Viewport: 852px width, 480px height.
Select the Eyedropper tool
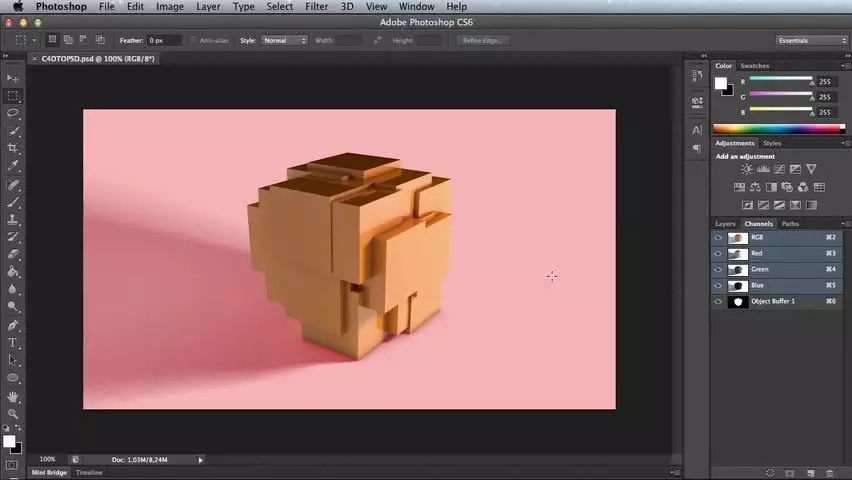[x=12, y=166]
